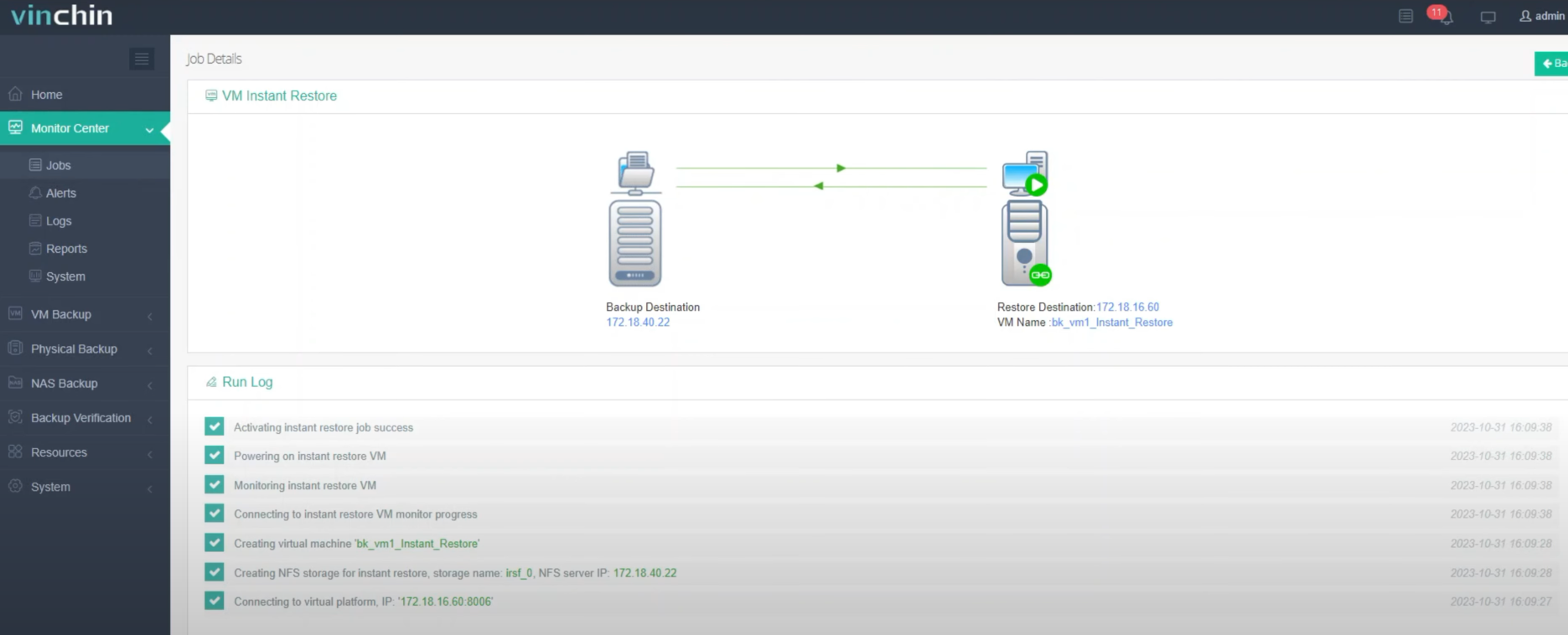Click backup destination IP 172.18.40.22
The width and height of the screenshot is (1568, 635).
pos(638,323)
